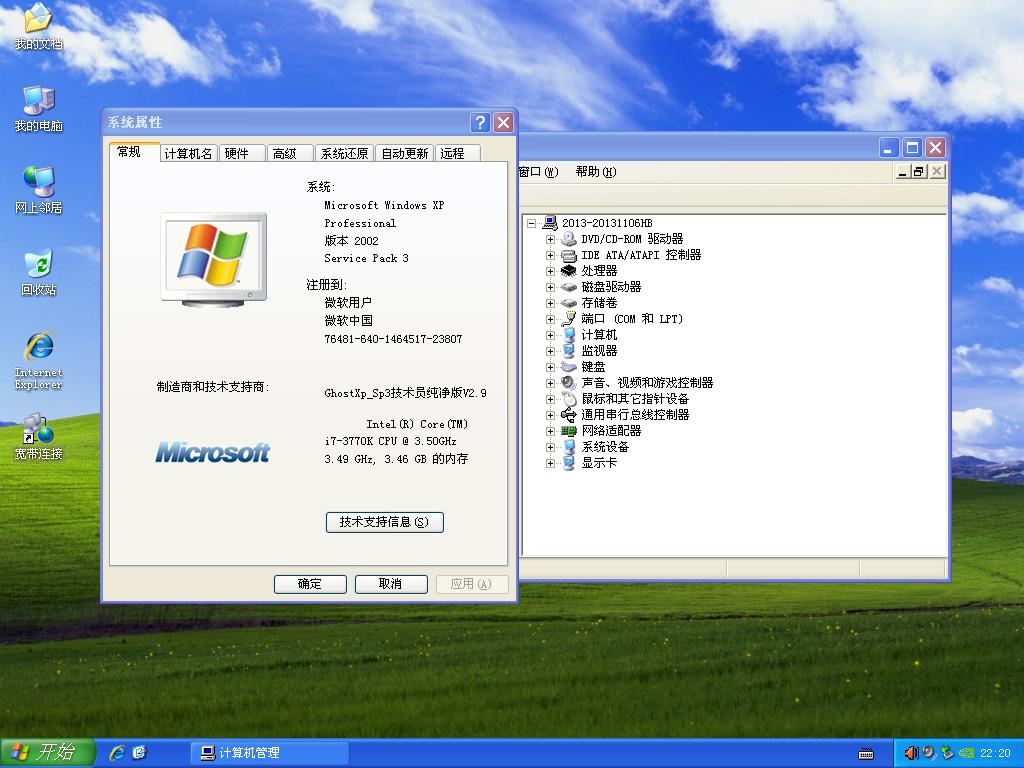This screenshot has width=1024, height=768.
Task: Click the safely remove hardware tray icon
Action: [948, 753]
